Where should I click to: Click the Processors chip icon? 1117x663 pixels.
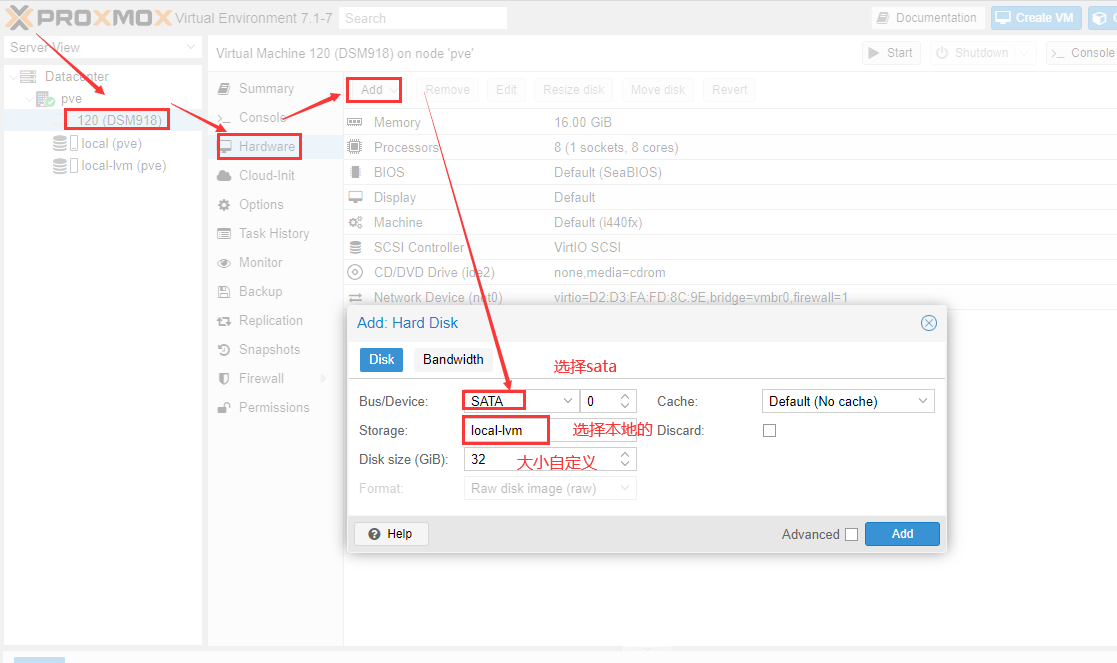355,147
